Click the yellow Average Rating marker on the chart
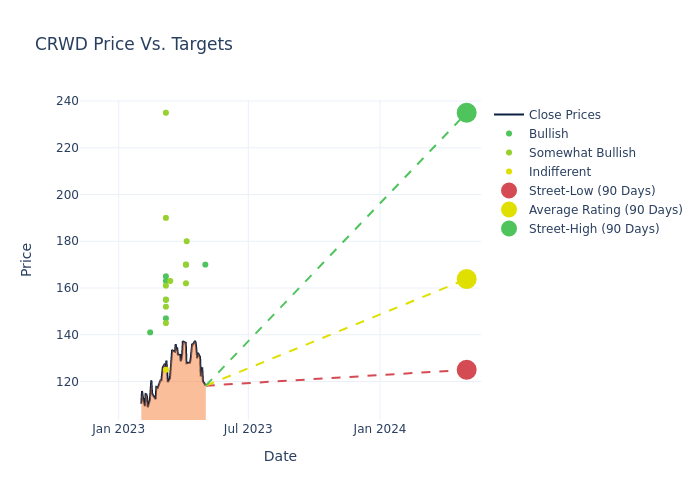 coord(466,279)
